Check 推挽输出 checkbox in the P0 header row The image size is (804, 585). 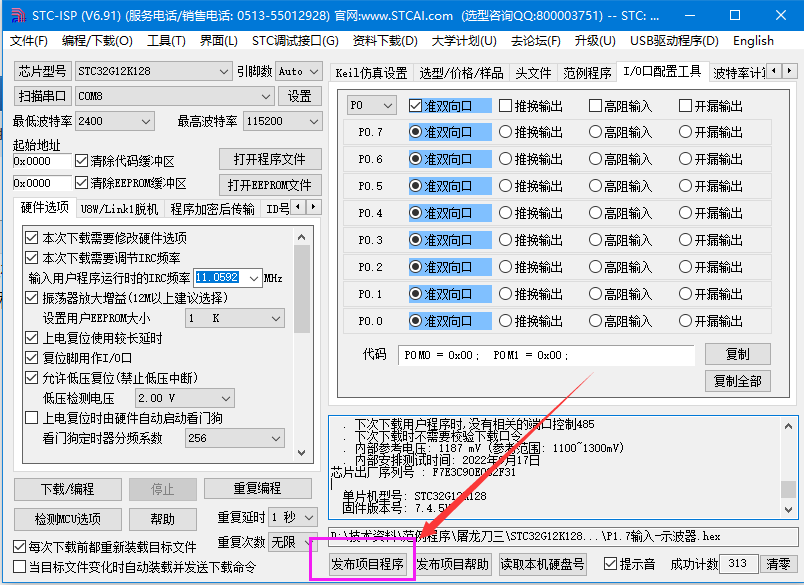[x=506, y=106]
